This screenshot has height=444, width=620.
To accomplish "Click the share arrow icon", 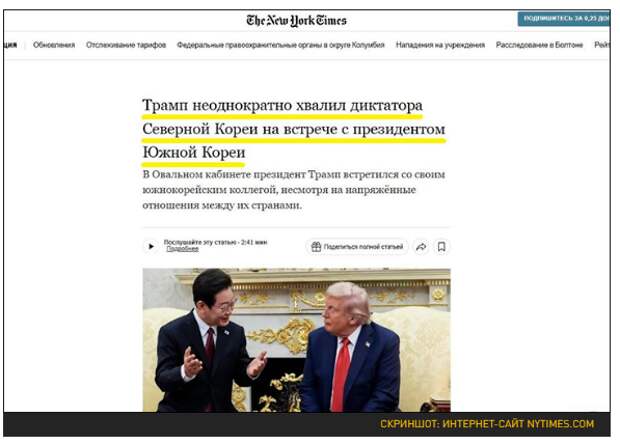I will [x=421, y=247].
